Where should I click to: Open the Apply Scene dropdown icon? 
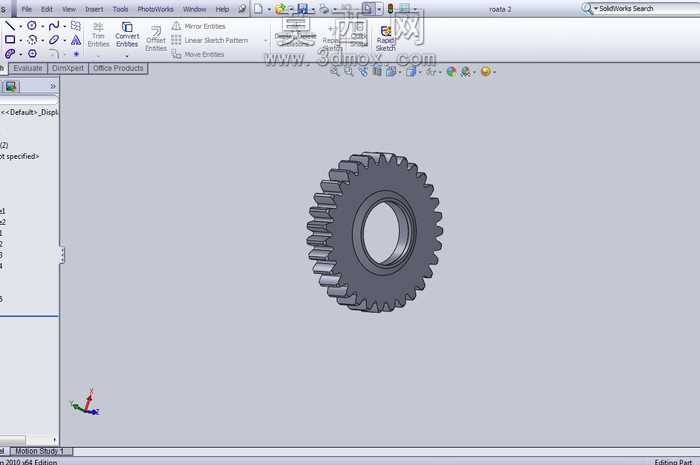click(x=466, y=71)
